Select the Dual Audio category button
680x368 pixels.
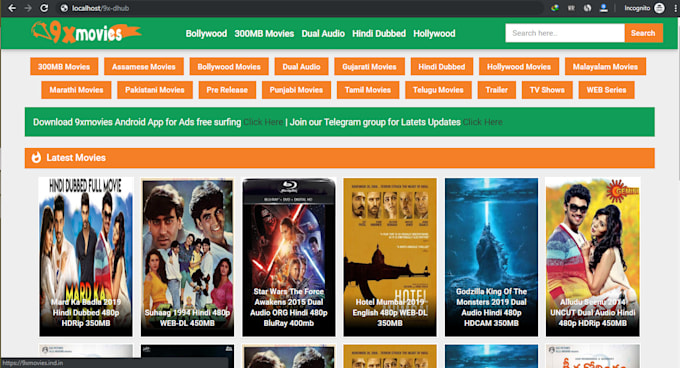301,67
